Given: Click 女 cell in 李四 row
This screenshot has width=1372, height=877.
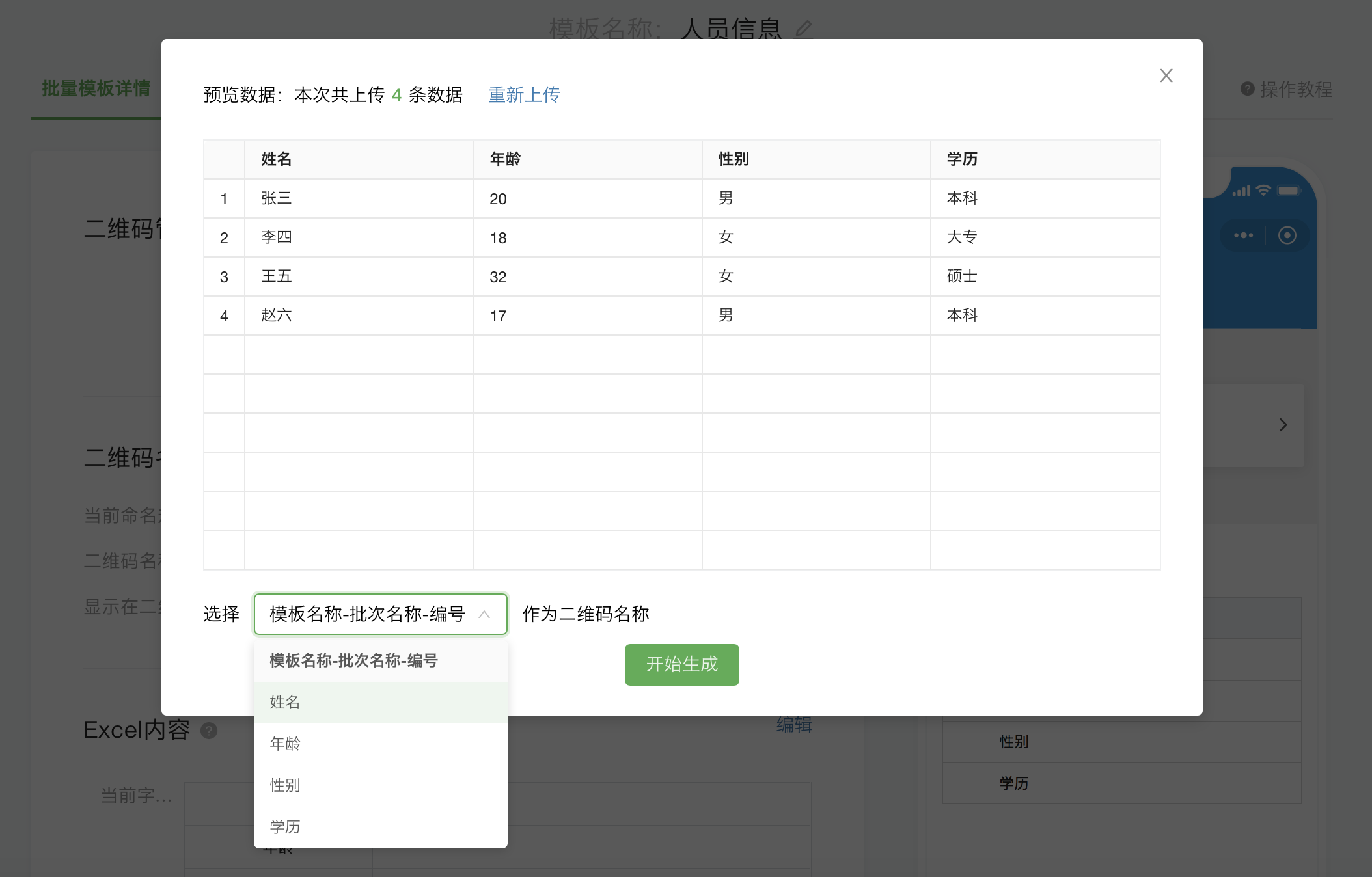Looking at the screenshot, I should tap(816, 237).
